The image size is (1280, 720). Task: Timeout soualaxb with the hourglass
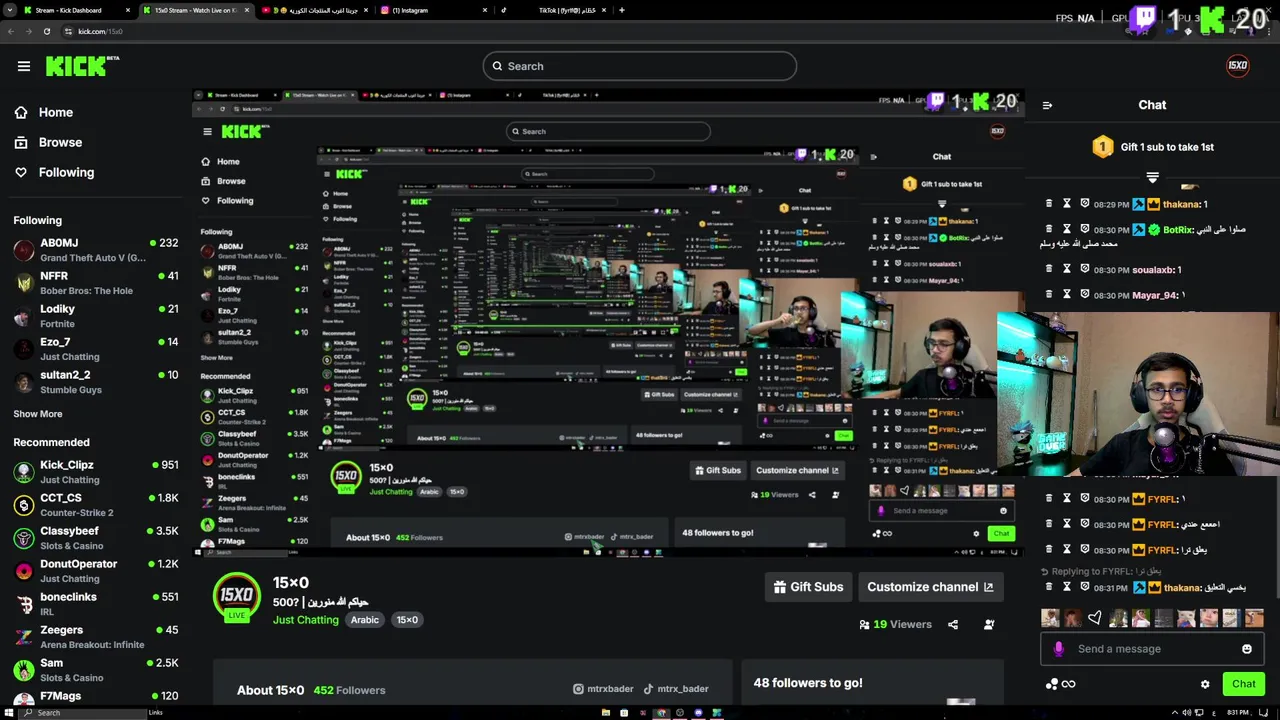(1067, 269)
